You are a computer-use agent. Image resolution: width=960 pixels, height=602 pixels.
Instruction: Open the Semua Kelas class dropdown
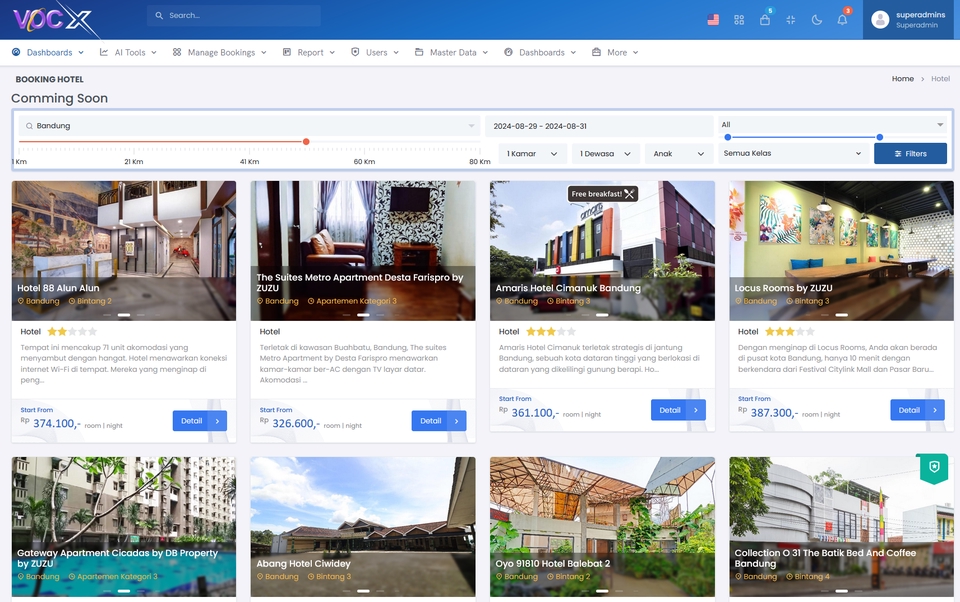(x=792, y=154)
